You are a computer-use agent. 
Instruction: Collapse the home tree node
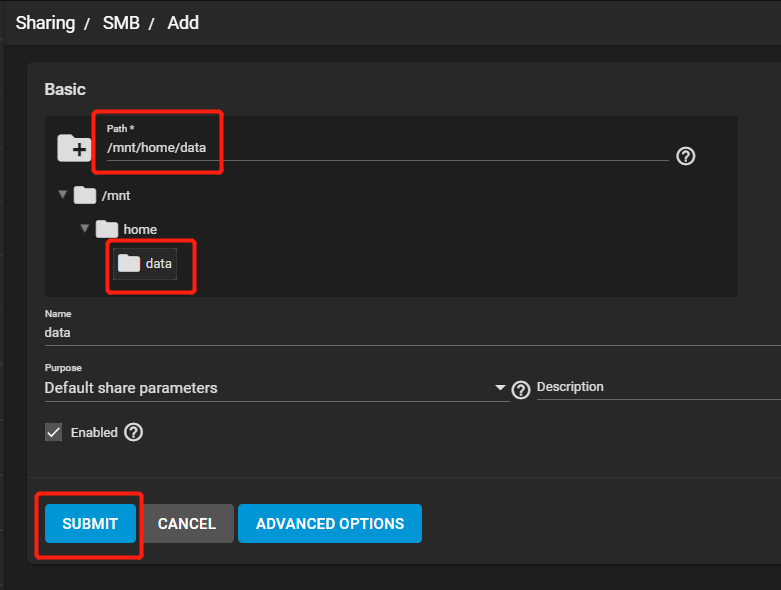coord(84,228)
